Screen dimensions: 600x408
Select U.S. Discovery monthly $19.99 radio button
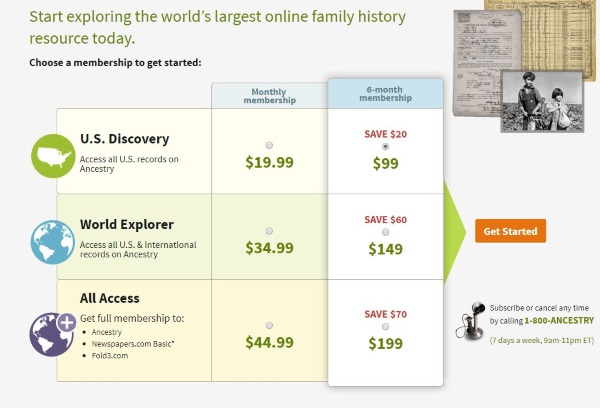pos(269,146)
